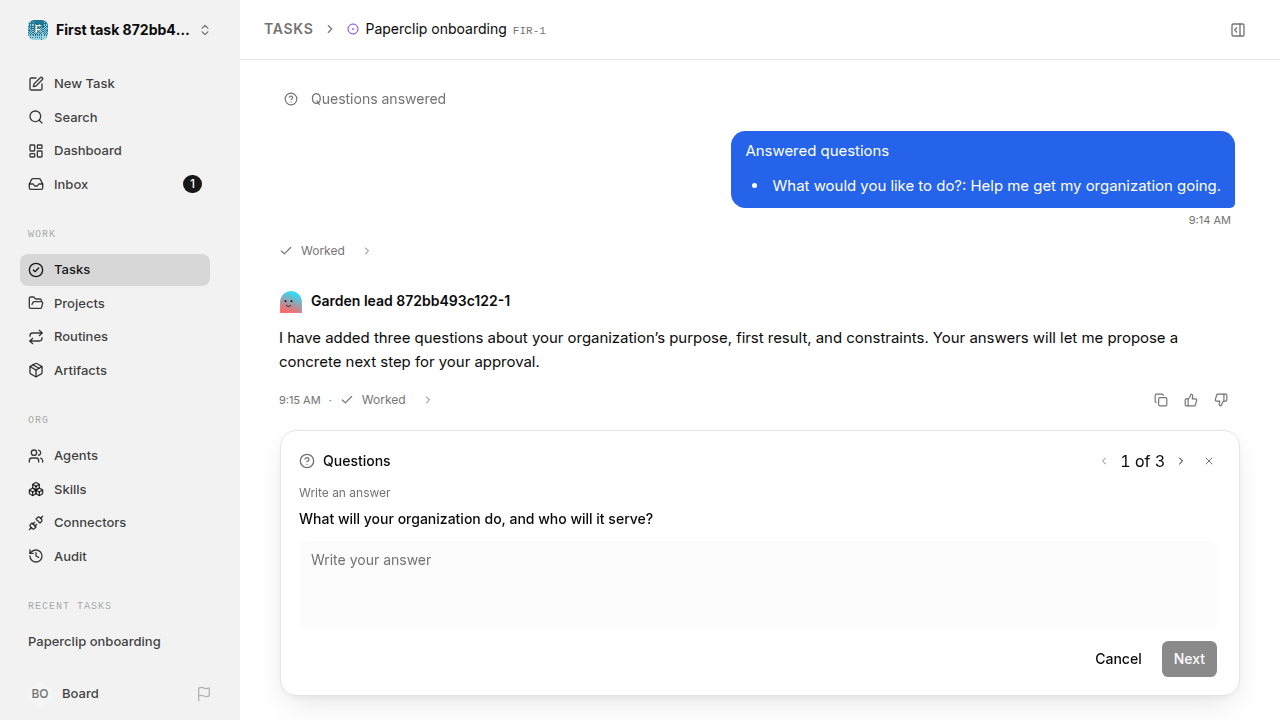Open the Audit history icon

(36, 557)
